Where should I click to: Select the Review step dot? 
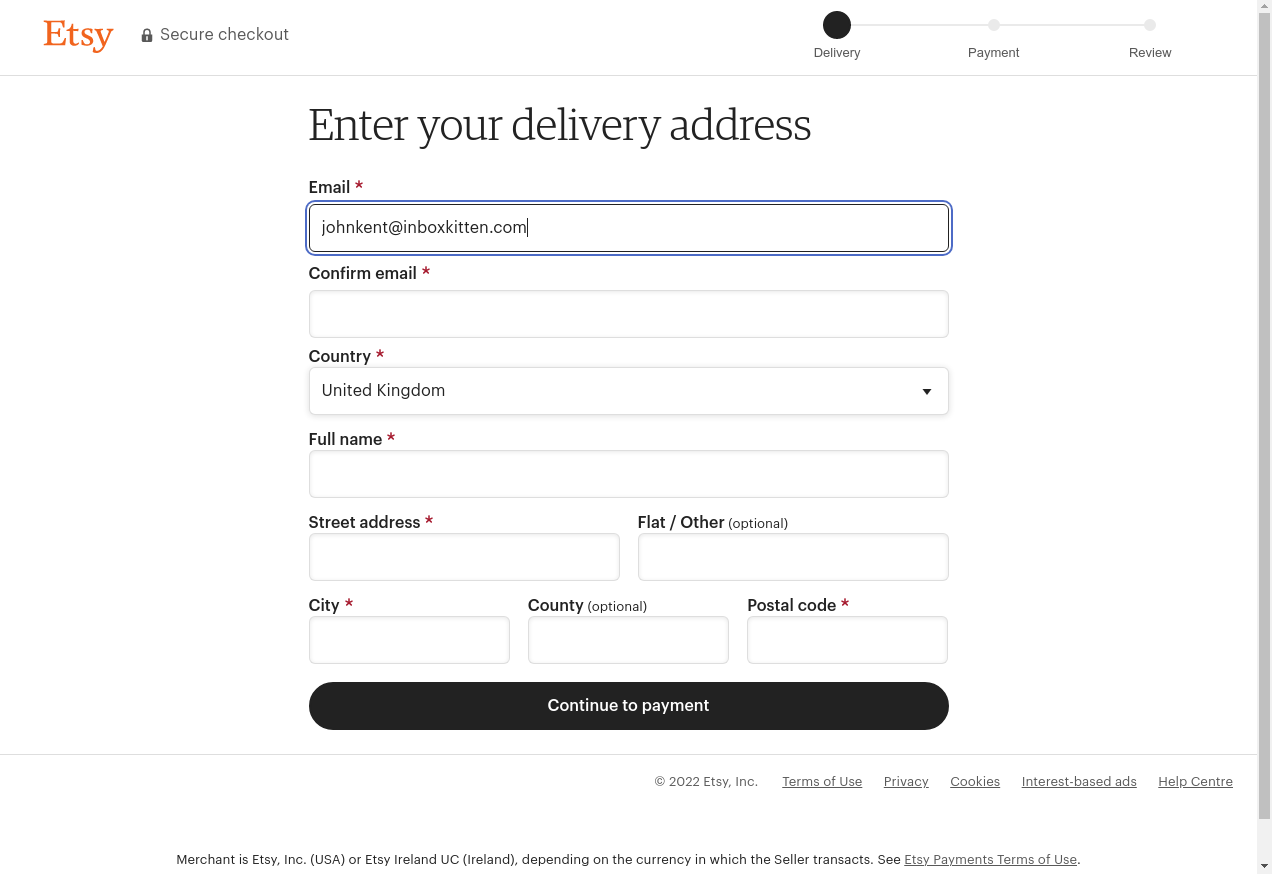pyautogui.click(x=1150, y=25)
